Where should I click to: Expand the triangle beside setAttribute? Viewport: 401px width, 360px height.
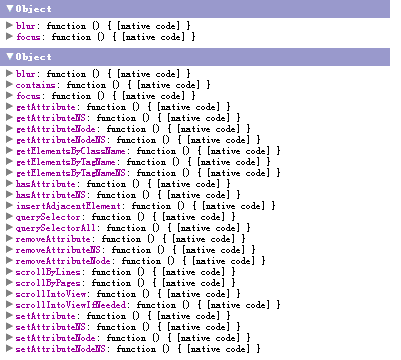pos(9,315)
